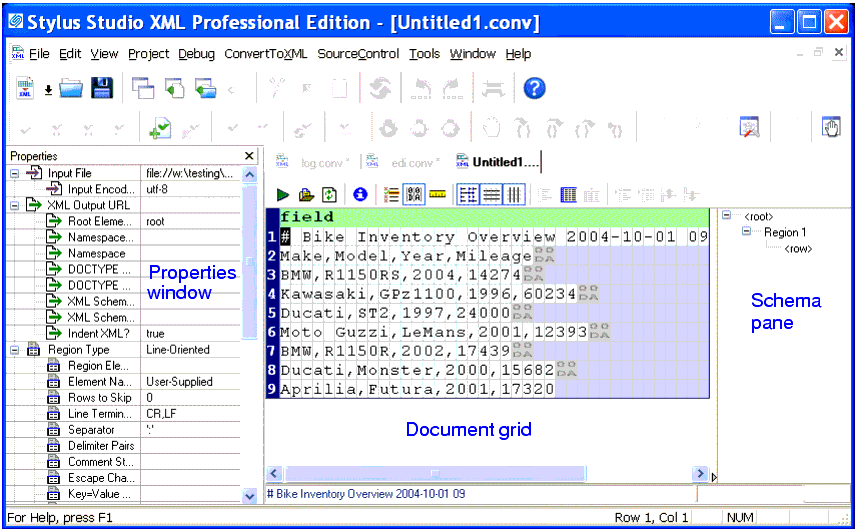
Task: Close the Properties panel
Action: click(x=249, y=156)
